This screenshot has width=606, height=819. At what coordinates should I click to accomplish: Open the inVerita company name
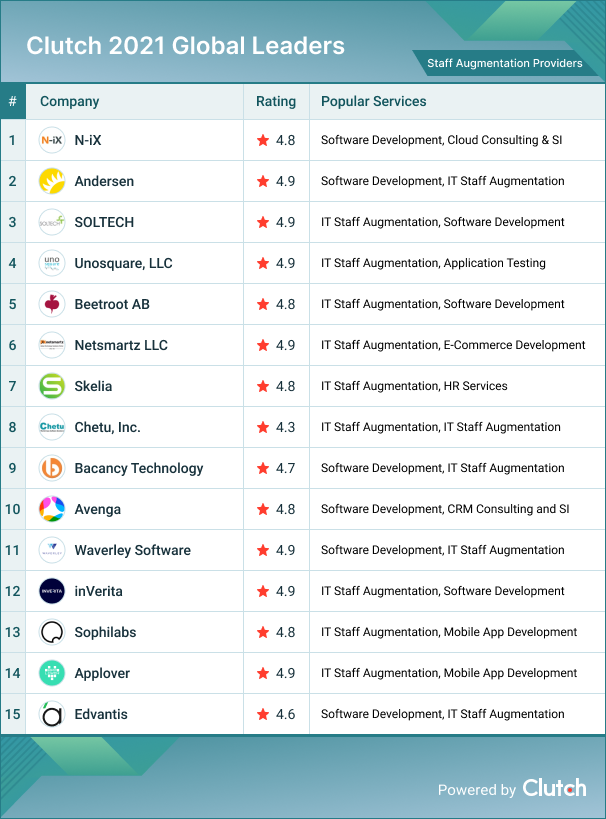pos(98,591)
